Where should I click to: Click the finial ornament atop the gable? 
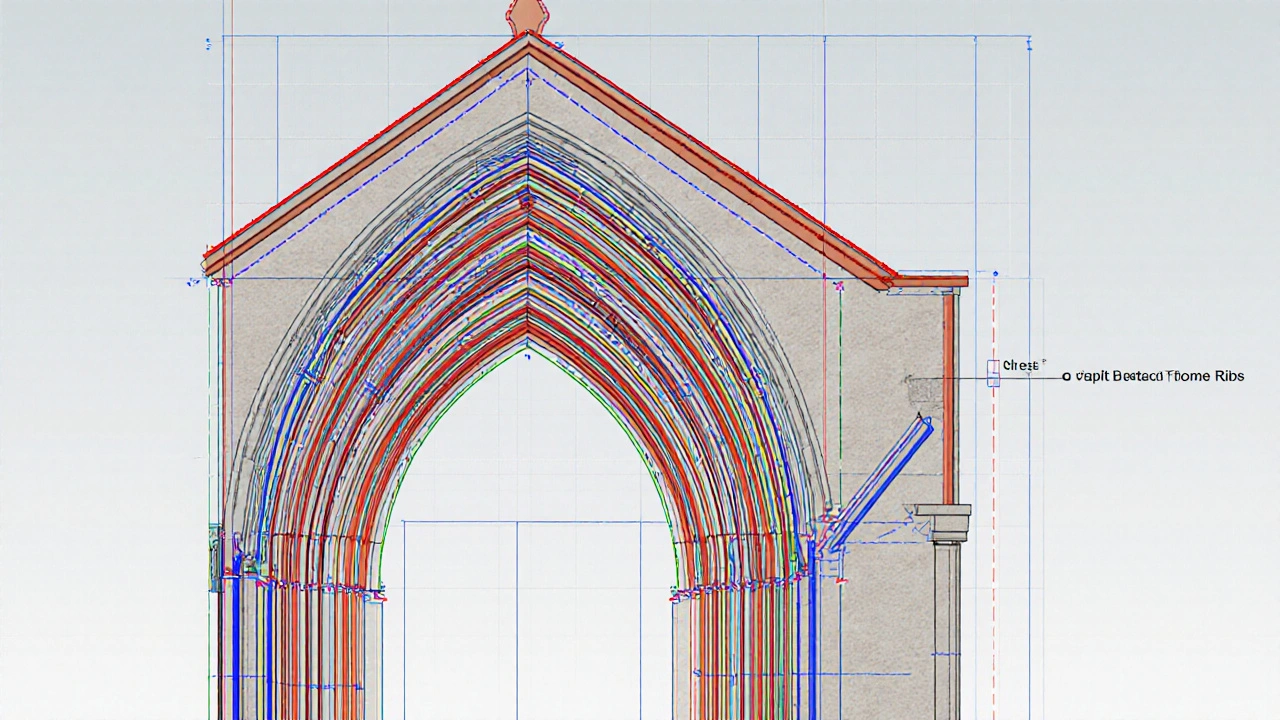tap(528, 15)
